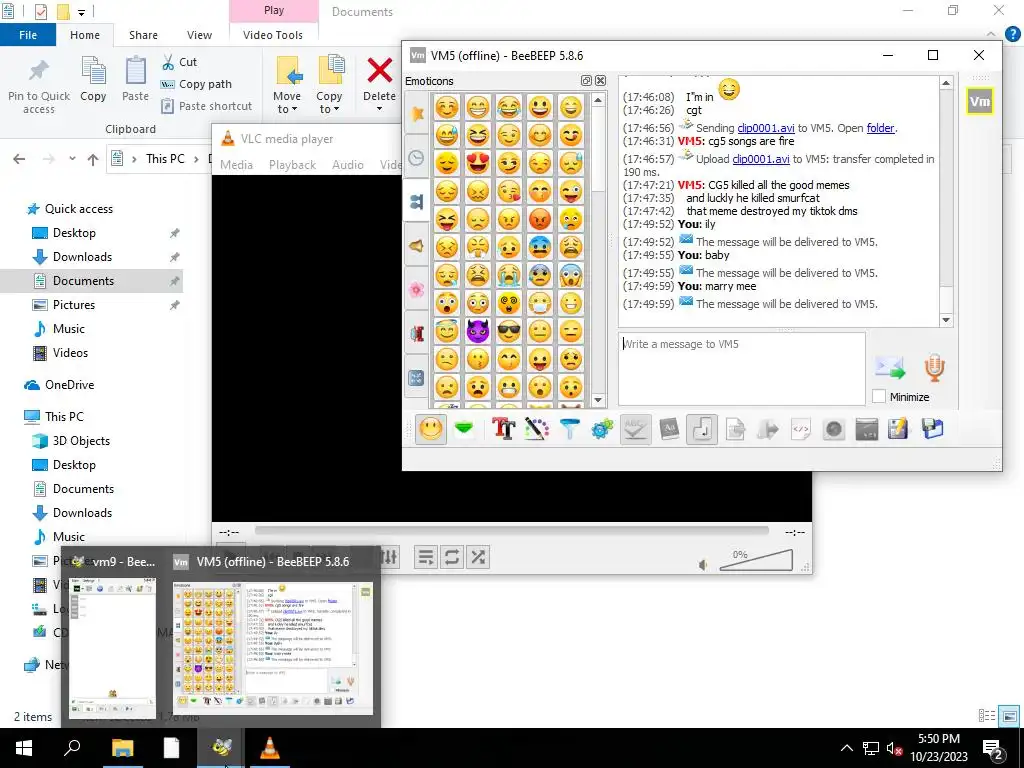This screenshot has width=1024, height=768.
Task: Toggle VLC playlist button
Action: click(x=426, y=557)
